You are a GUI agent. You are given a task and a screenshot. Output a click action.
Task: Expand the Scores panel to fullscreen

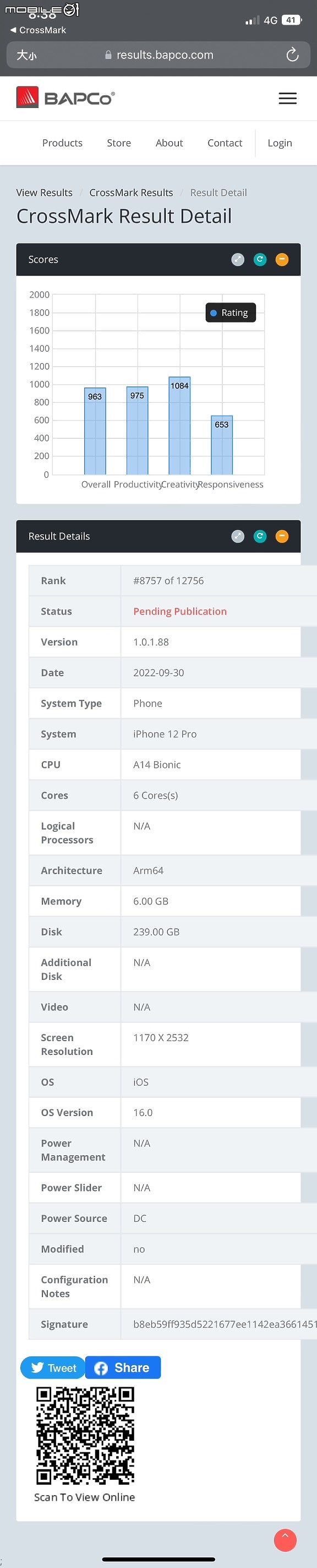238,259
